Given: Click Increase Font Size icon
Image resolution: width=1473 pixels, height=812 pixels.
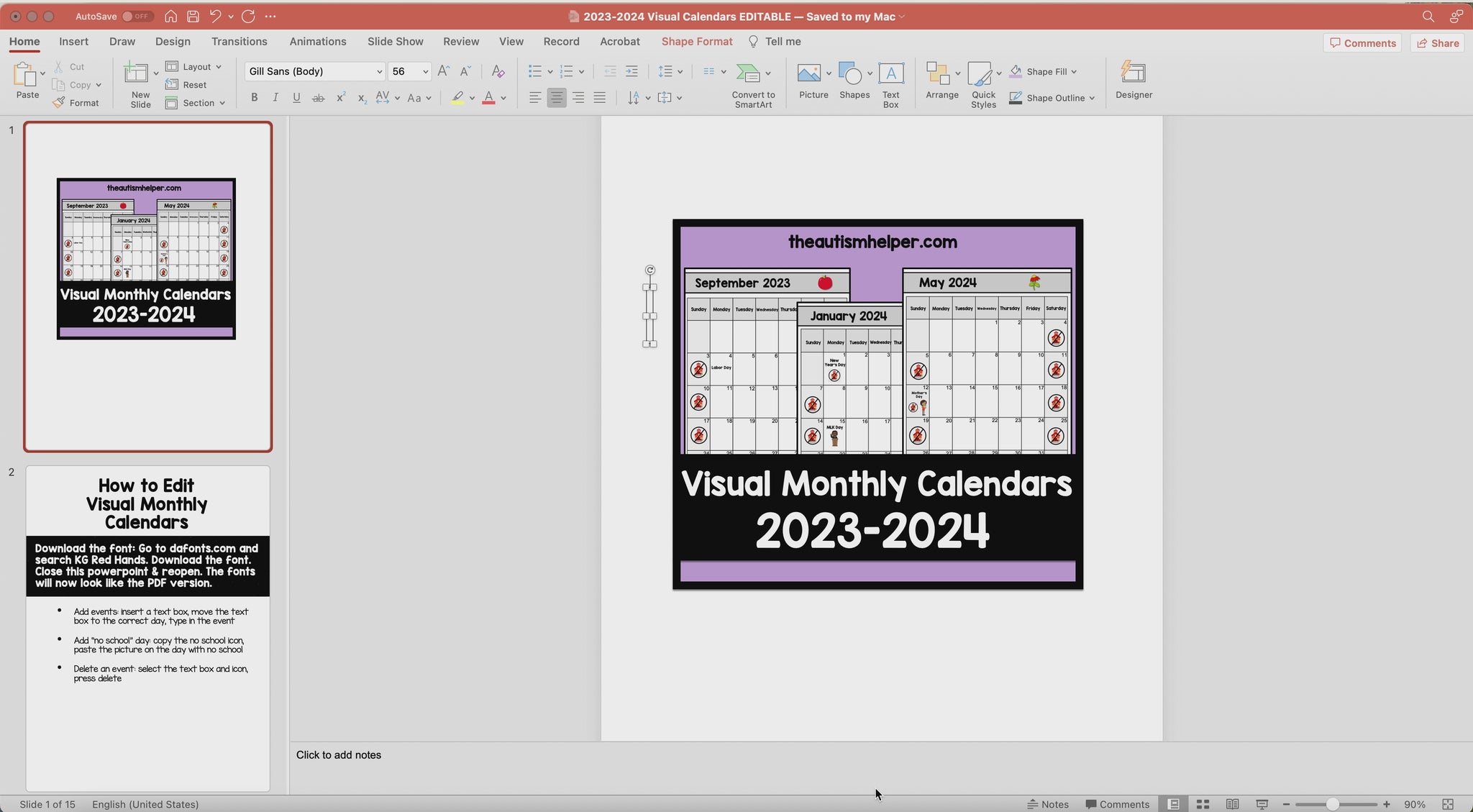Looking at the screenshot, I should [444, 71].
